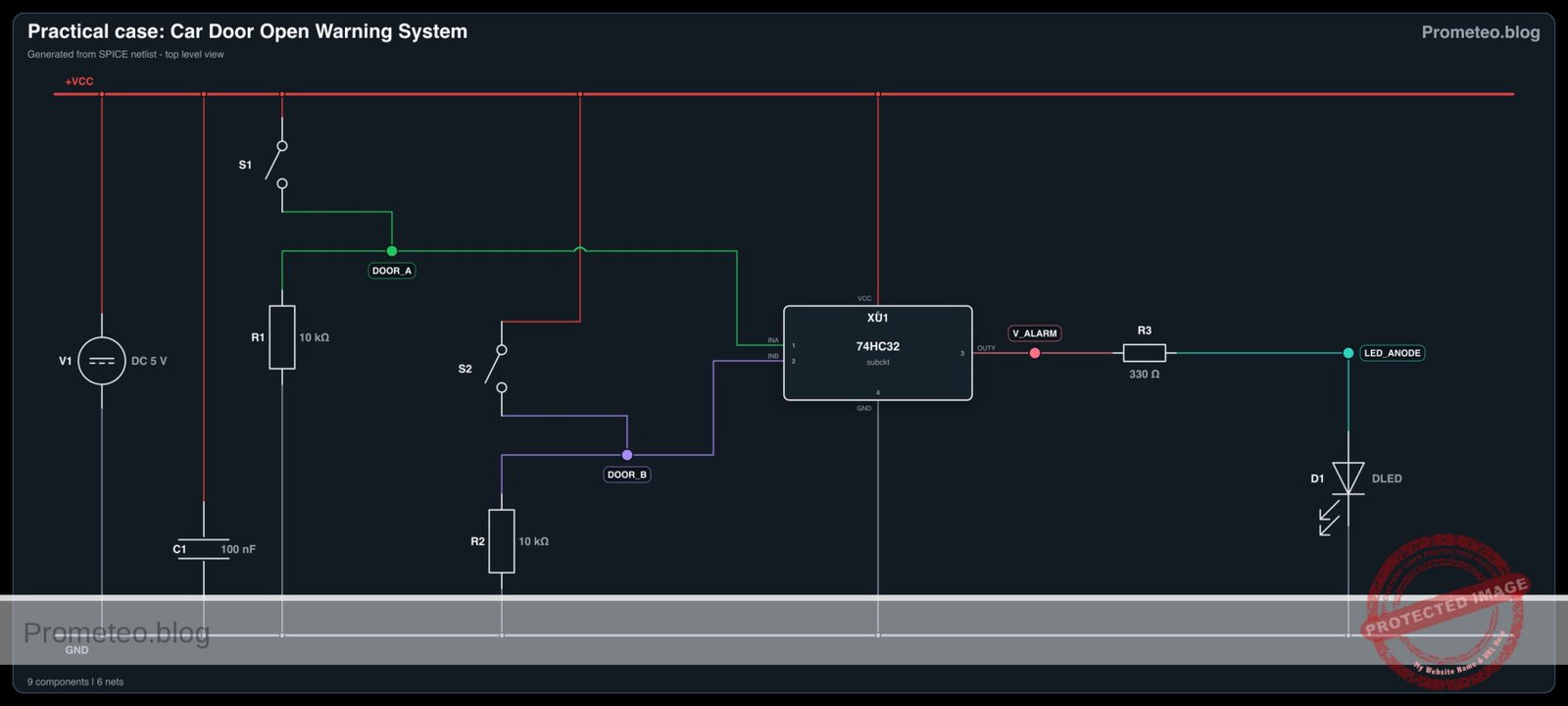The image size is (1568, 706).
Task: Click the 10 kΩ value beside R2
Action: [x=533, y=541]
